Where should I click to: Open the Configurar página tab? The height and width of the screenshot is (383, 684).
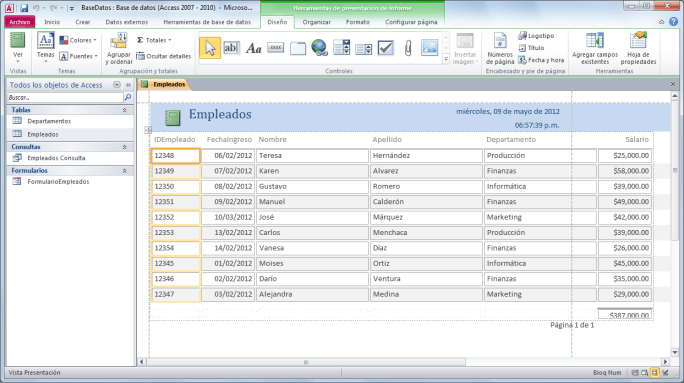[x=411, y=22]
